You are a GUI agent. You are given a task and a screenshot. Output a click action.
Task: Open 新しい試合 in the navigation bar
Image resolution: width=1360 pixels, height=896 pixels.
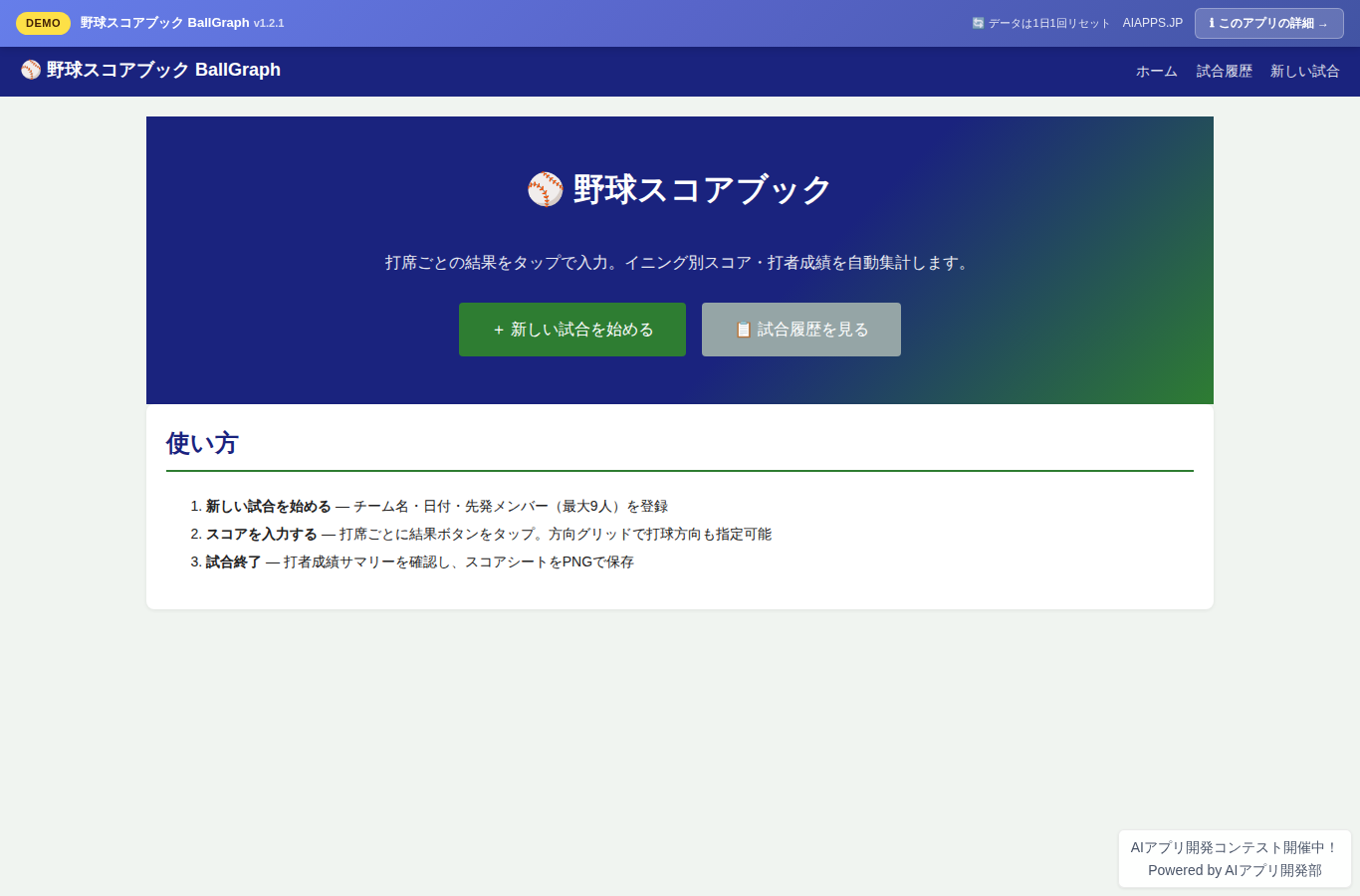coord(1305,72)
